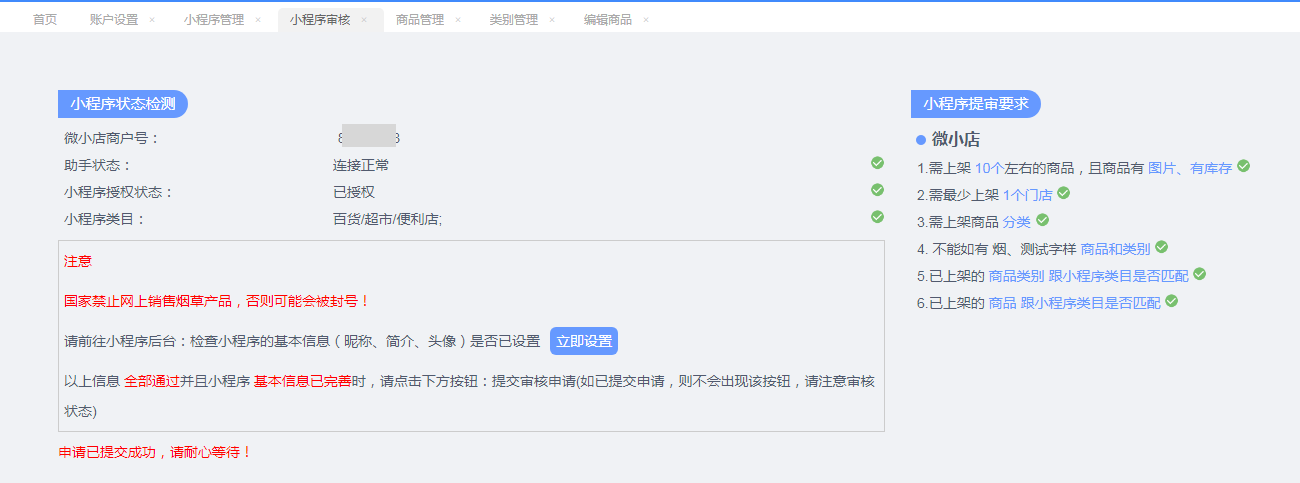Close the 编辑商品 tab

646,20
